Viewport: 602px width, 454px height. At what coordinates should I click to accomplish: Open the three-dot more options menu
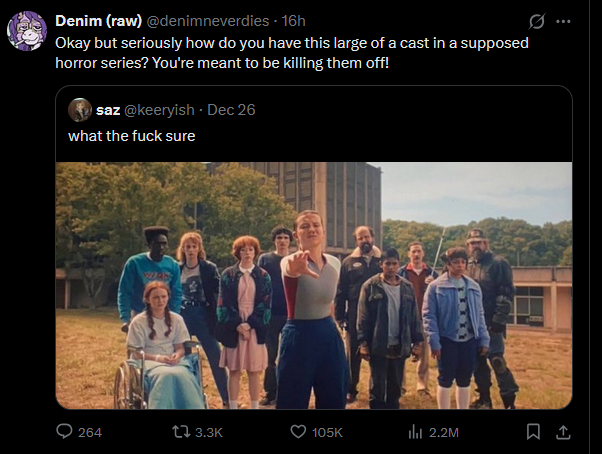click(563, 21)
